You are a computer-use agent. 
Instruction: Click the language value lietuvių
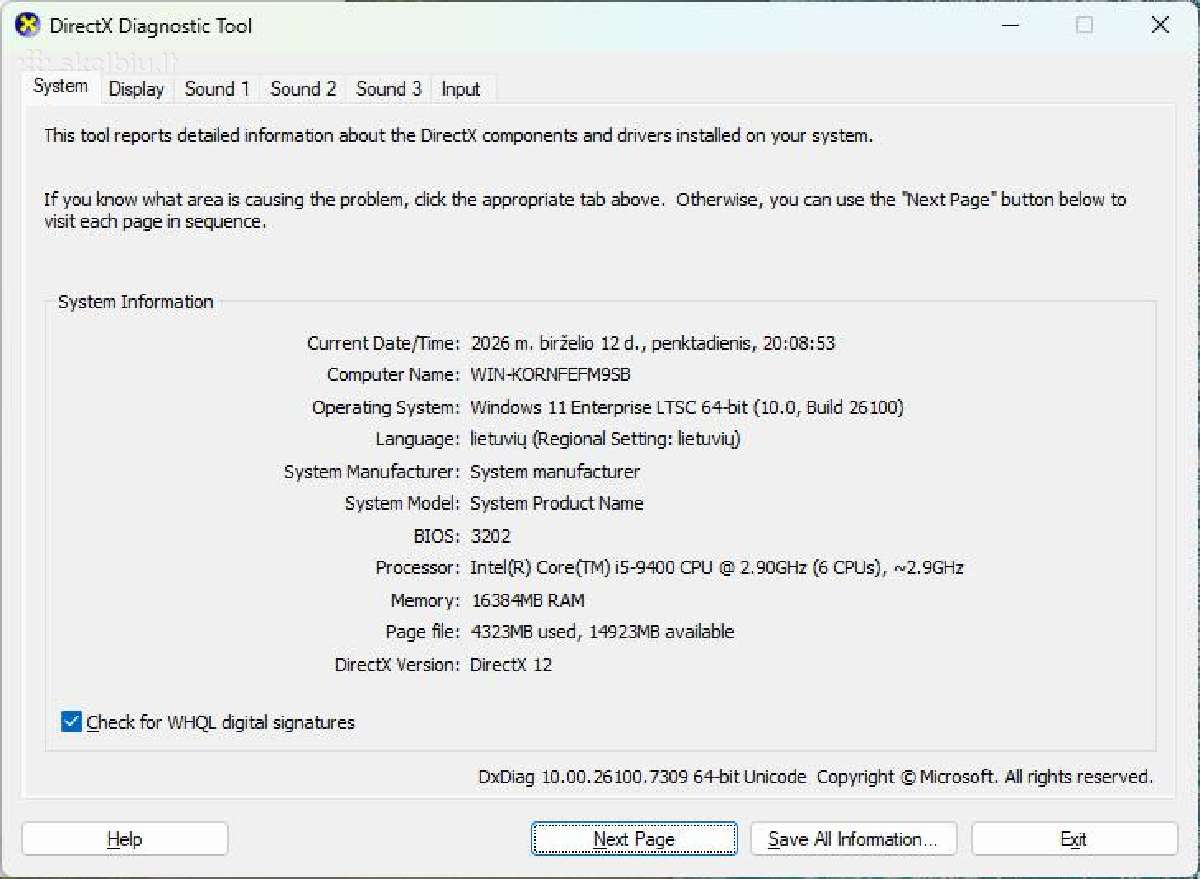click(x=605, y=439)
